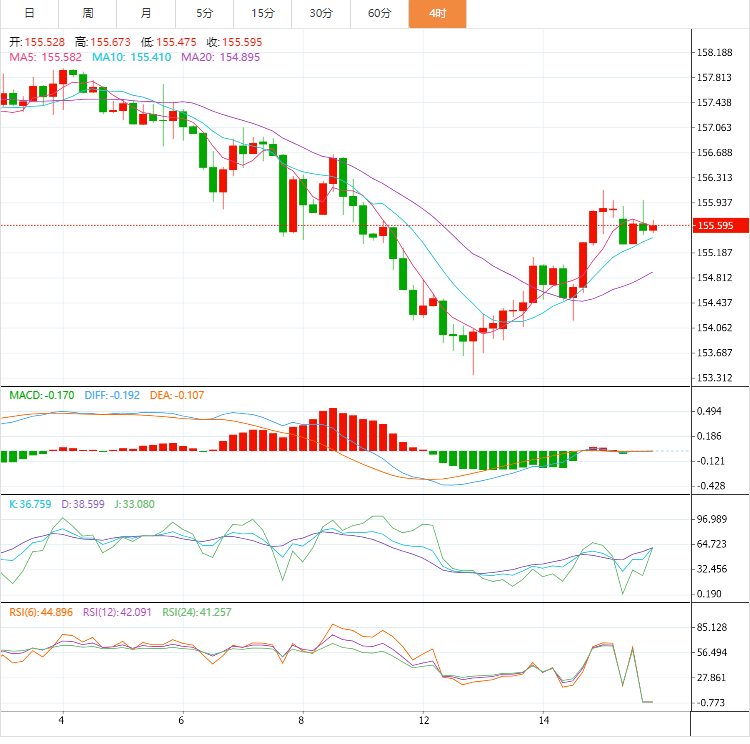Screen dimensions: 750x744
Task: Open the 月 (monthly) chart tab
Action: (146, 13)
